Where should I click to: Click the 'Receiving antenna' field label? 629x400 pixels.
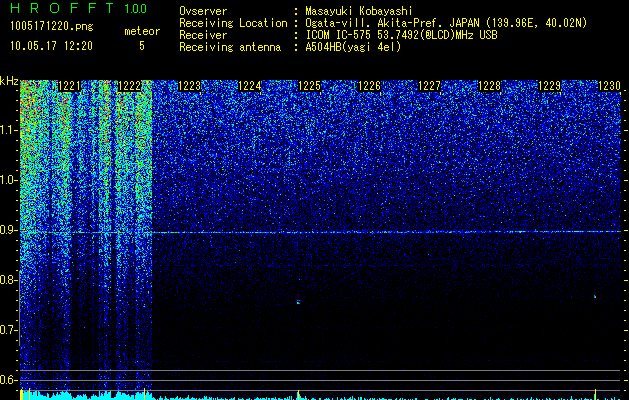coord(230,47)
